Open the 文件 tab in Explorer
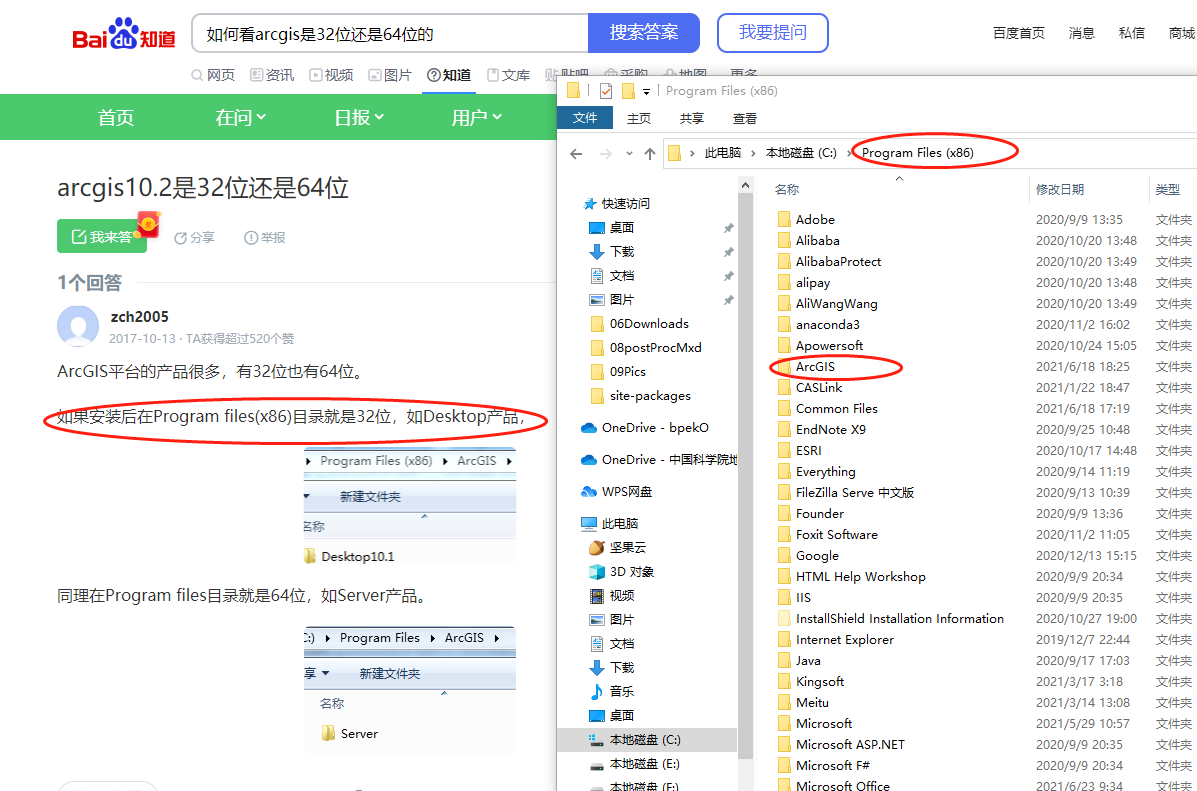Viewport: 1197px width, 791px height. pyautogui.click(x=585, y=118)
